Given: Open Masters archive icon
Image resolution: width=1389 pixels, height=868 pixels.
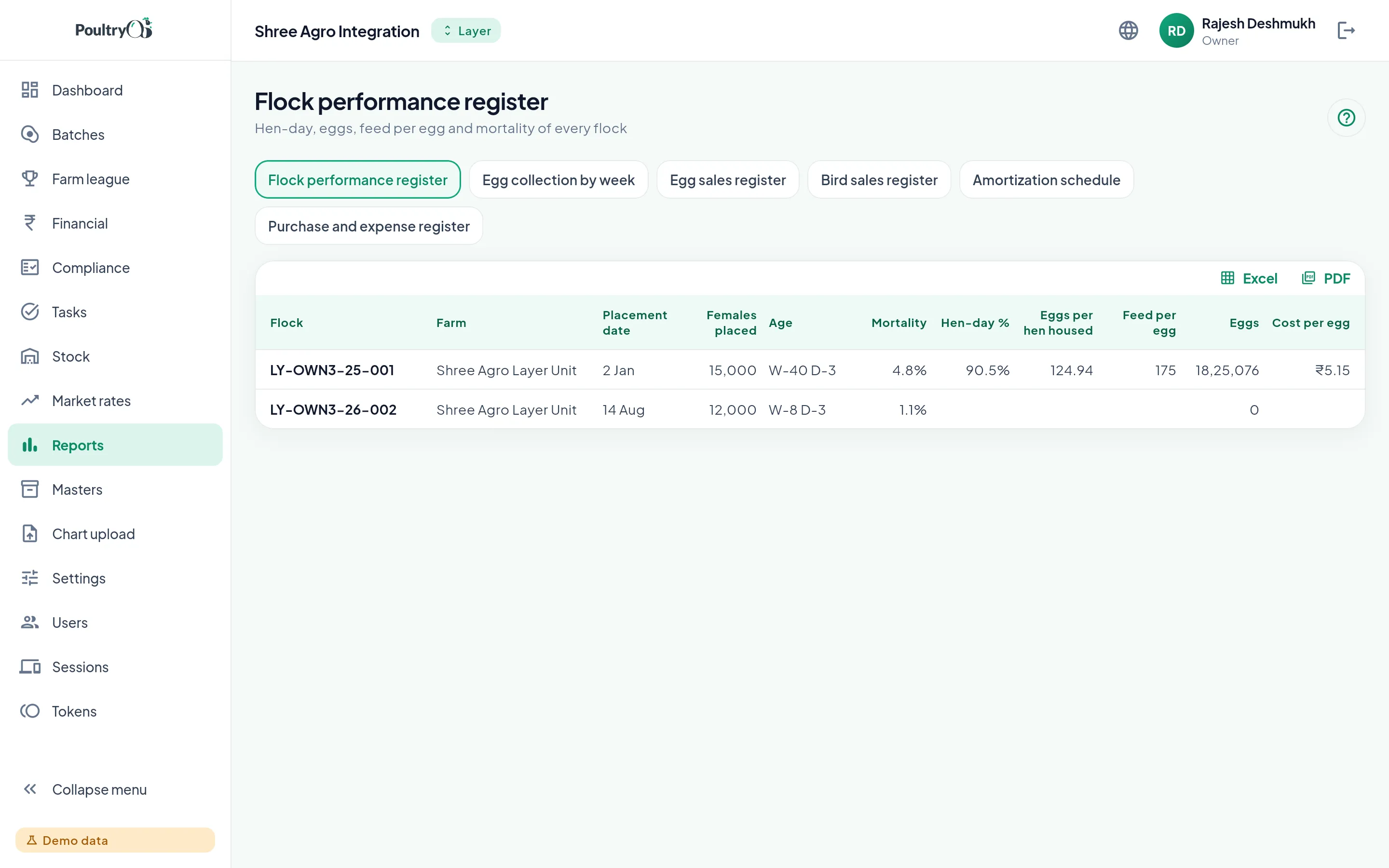Looking at the screenshot, I should [x=30, y=489].
